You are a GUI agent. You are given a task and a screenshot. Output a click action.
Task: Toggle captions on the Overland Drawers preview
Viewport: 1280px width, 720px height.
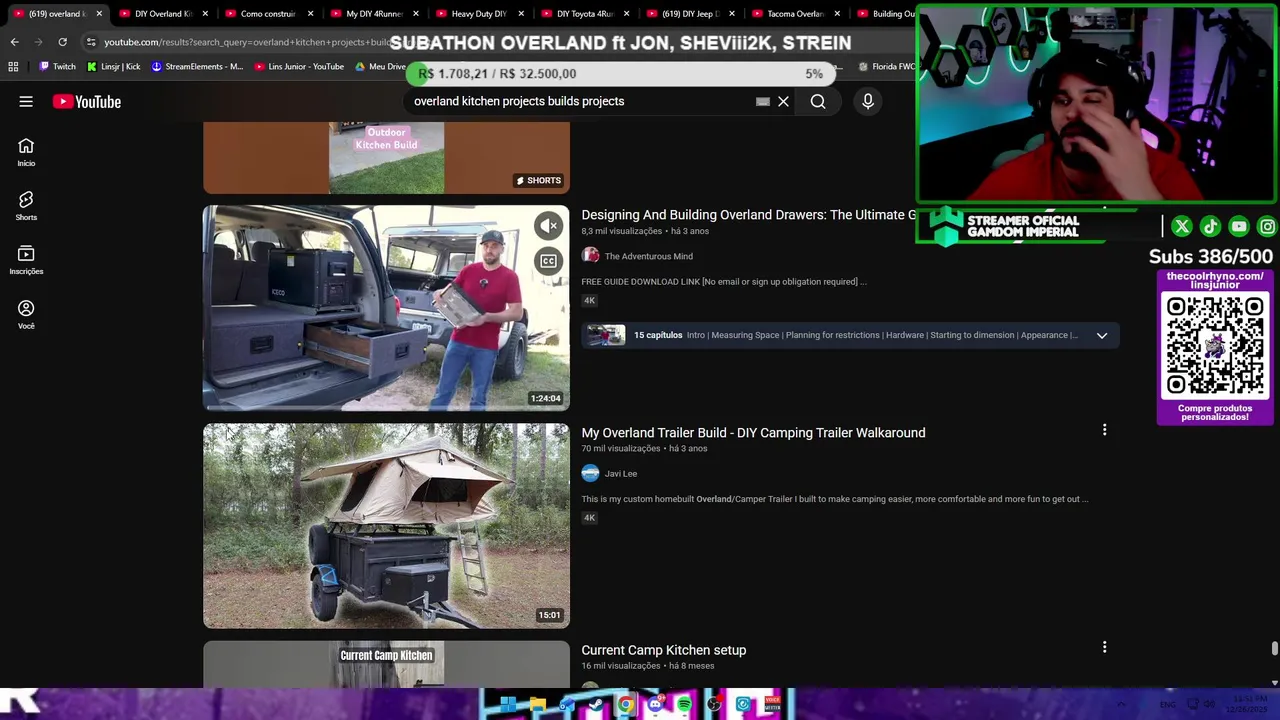point(549,261)
